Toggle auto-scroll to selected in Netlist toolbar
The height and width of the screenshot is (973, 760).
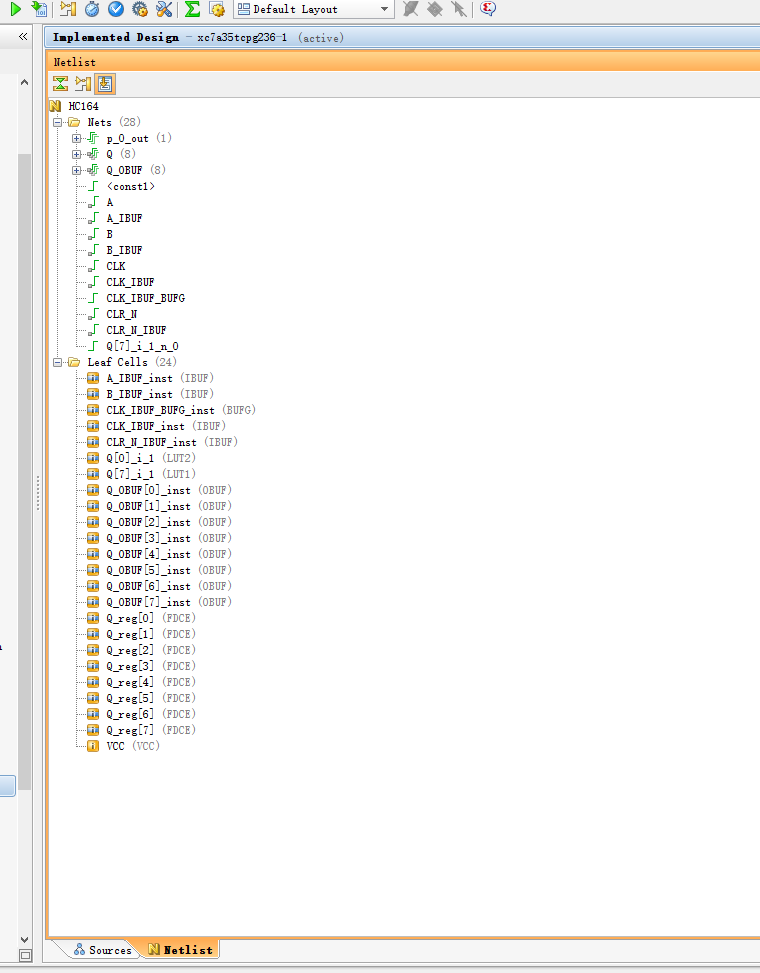point(105,84)
